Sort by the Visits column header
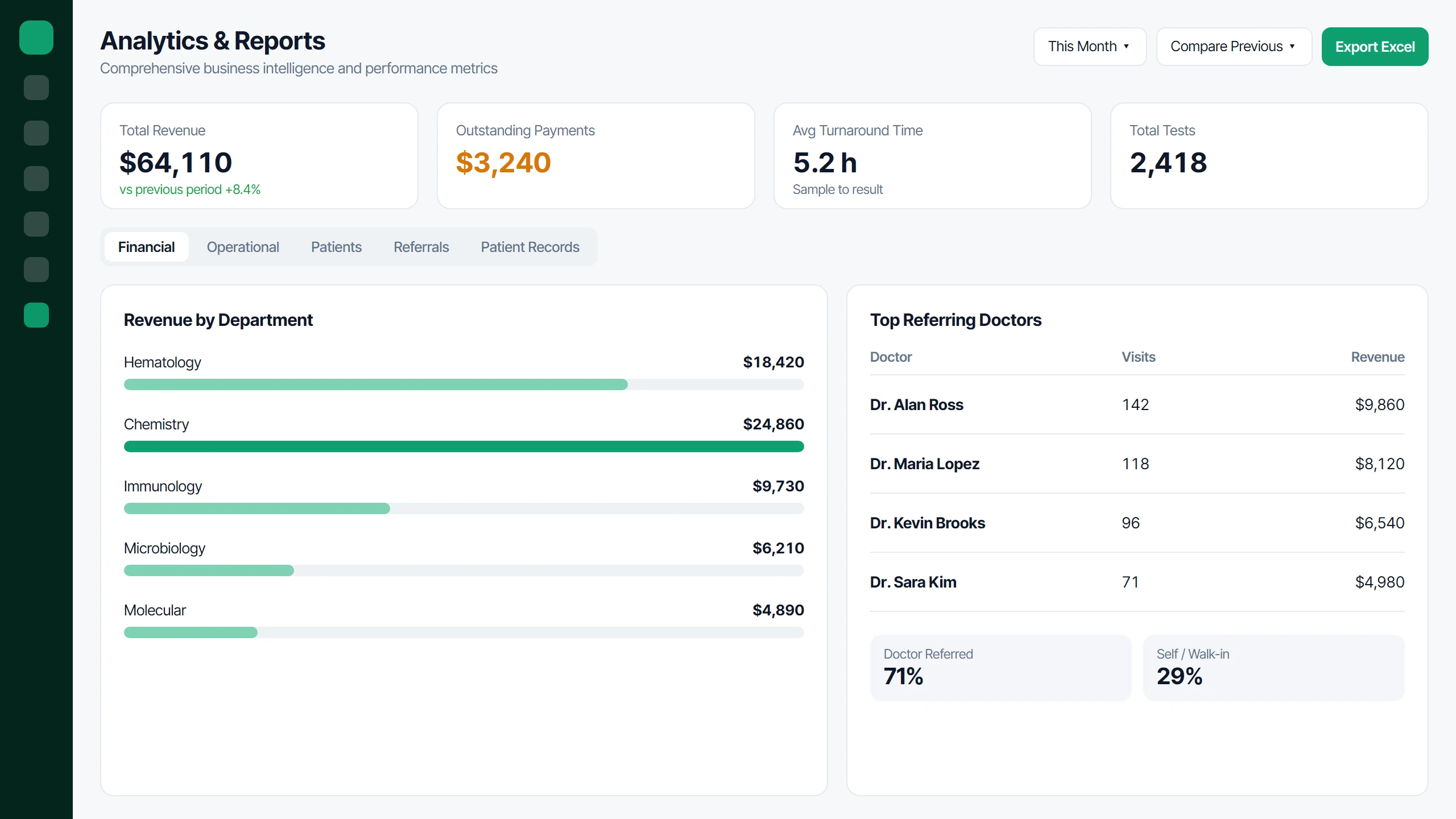This screenshot has width=1456, height=819. click(x=1138, y=357)
